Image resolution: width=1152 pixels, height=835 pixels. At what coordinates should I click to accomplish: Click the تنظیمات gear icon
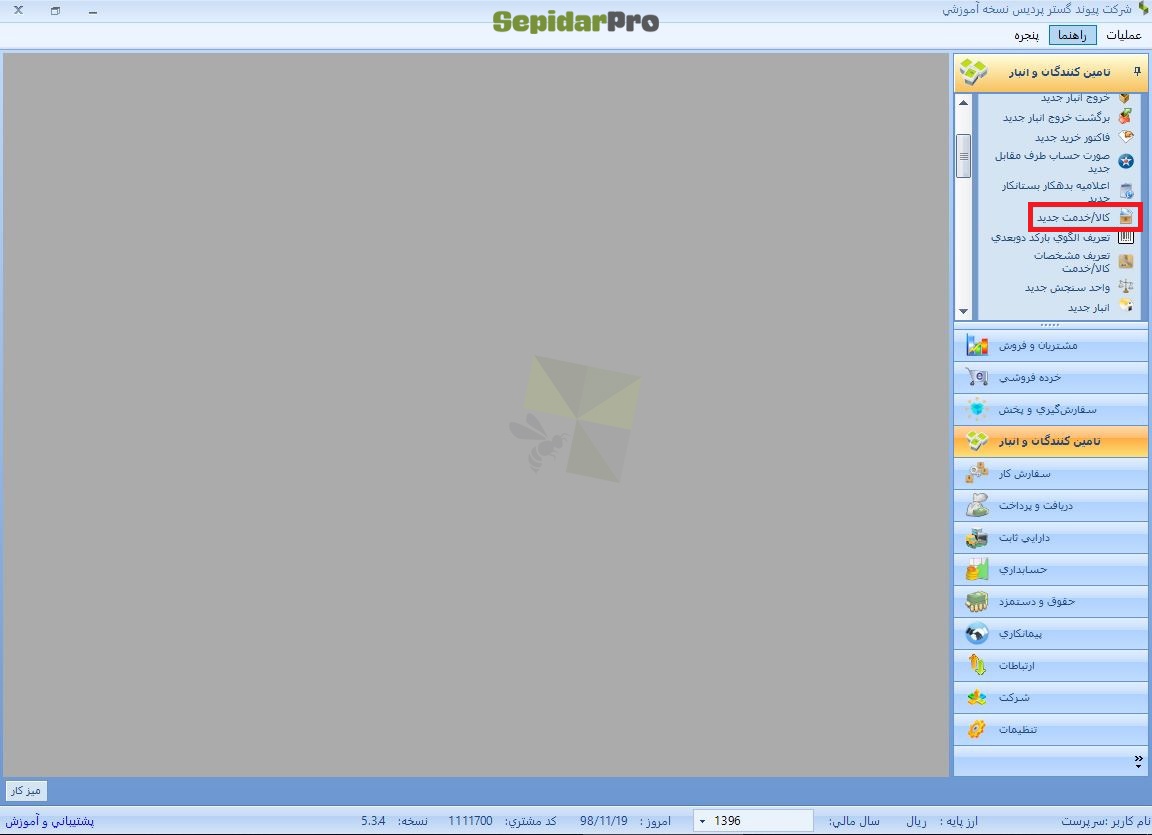click(977, 729)
